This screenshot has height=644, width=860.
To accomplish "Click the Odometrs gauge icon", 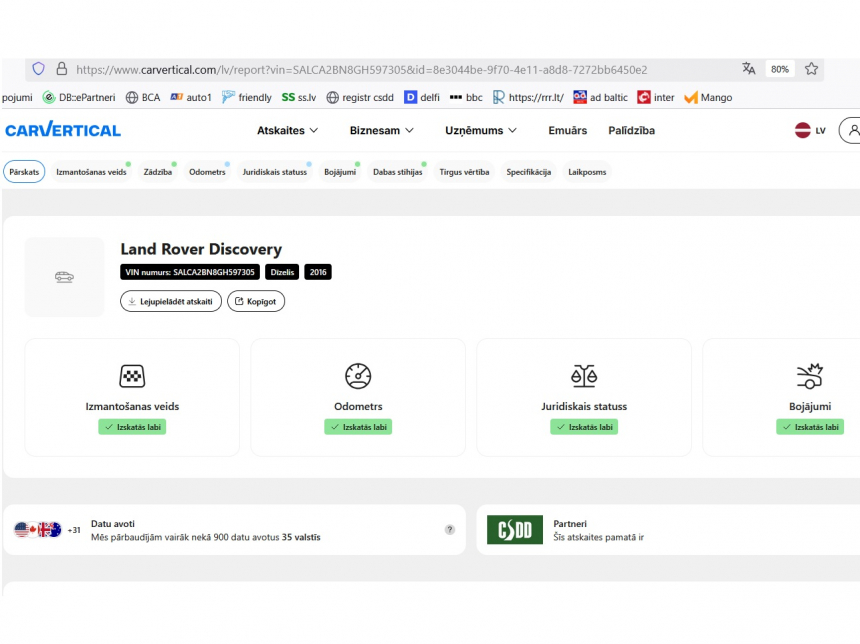I will pyautogui.click(x=358, y=376).
